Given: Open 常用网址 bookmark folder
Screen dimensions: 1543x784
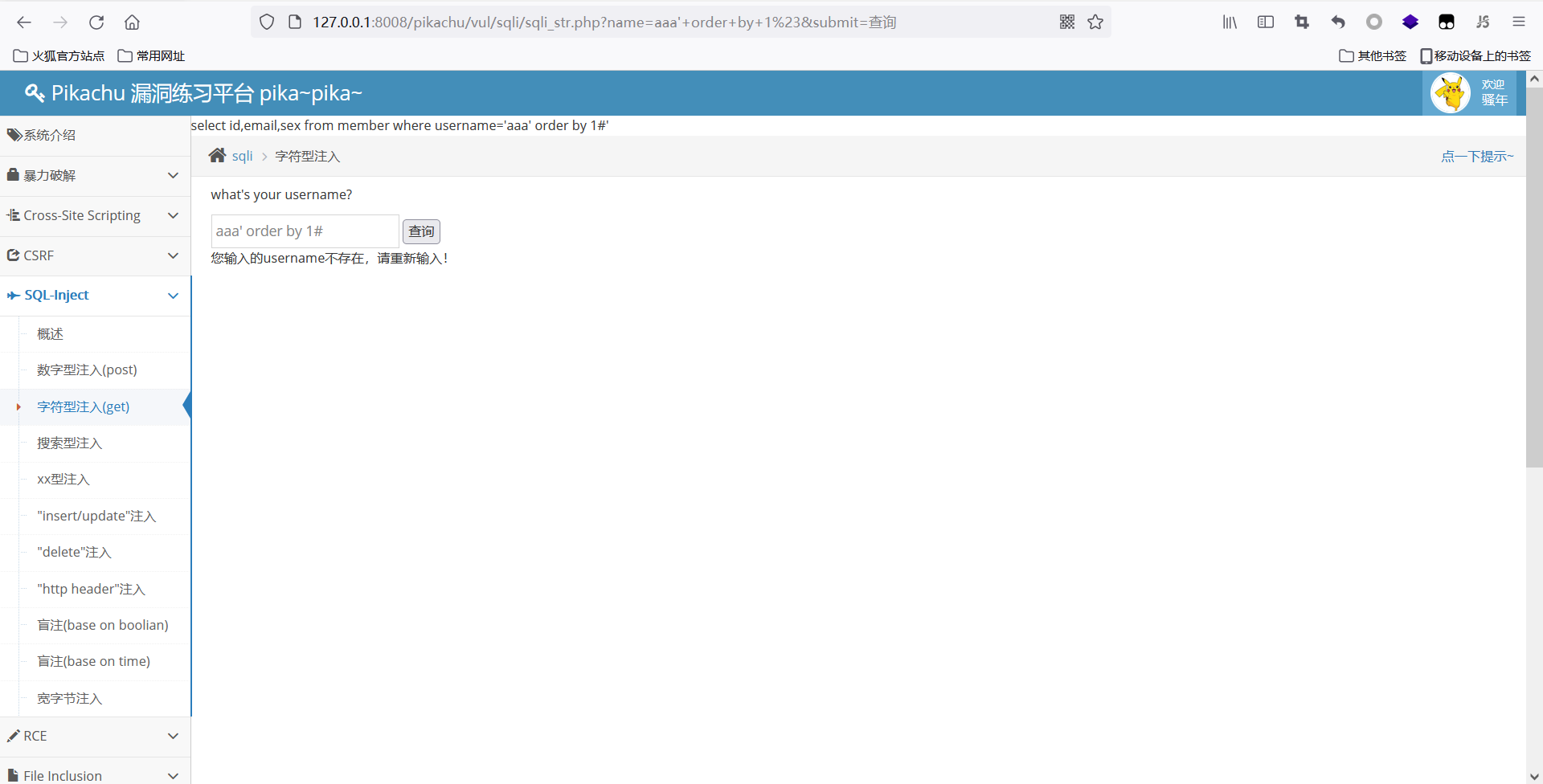Looking at the screenshot, I should pos(151,55).
